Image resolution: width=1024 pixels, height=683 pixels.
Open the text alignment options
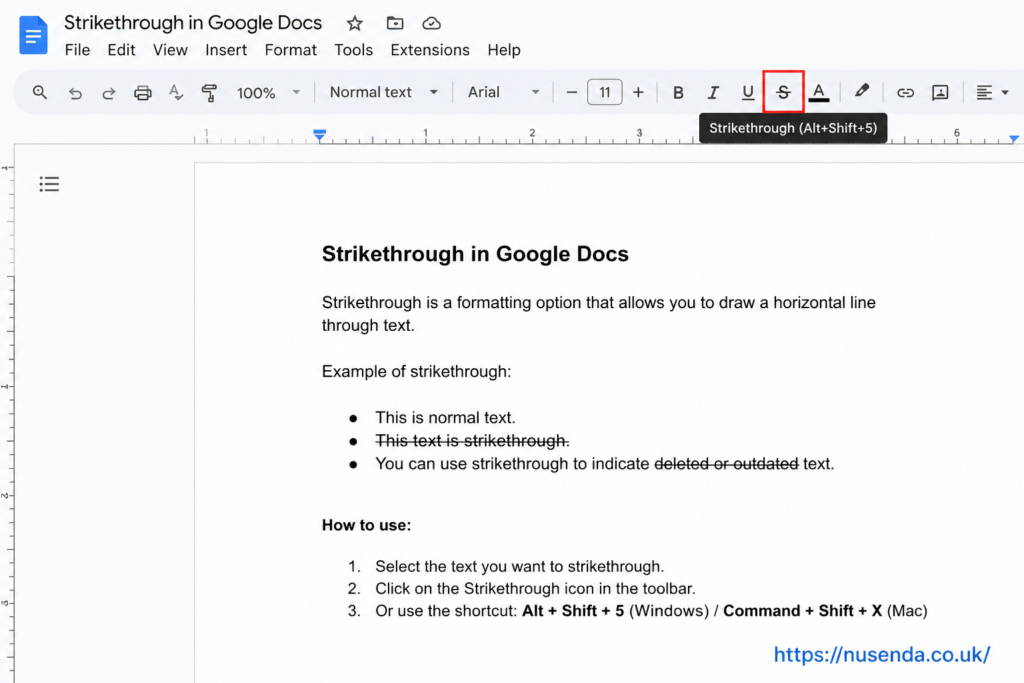pyautogui.click(x=991, y=93)
